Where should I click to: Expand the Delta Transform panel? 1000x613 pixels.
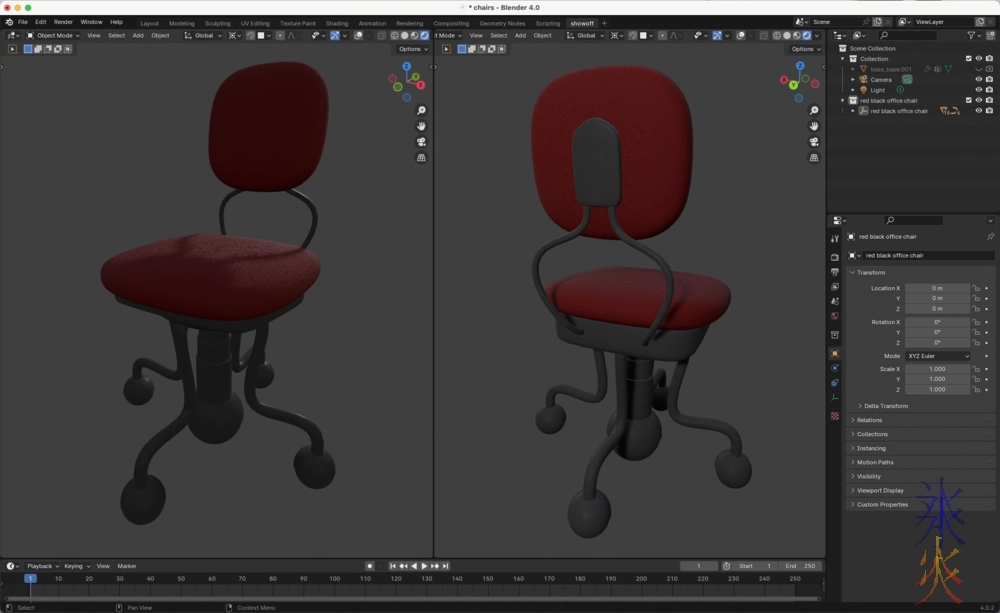pyautogui.click(x=886, y=406)
